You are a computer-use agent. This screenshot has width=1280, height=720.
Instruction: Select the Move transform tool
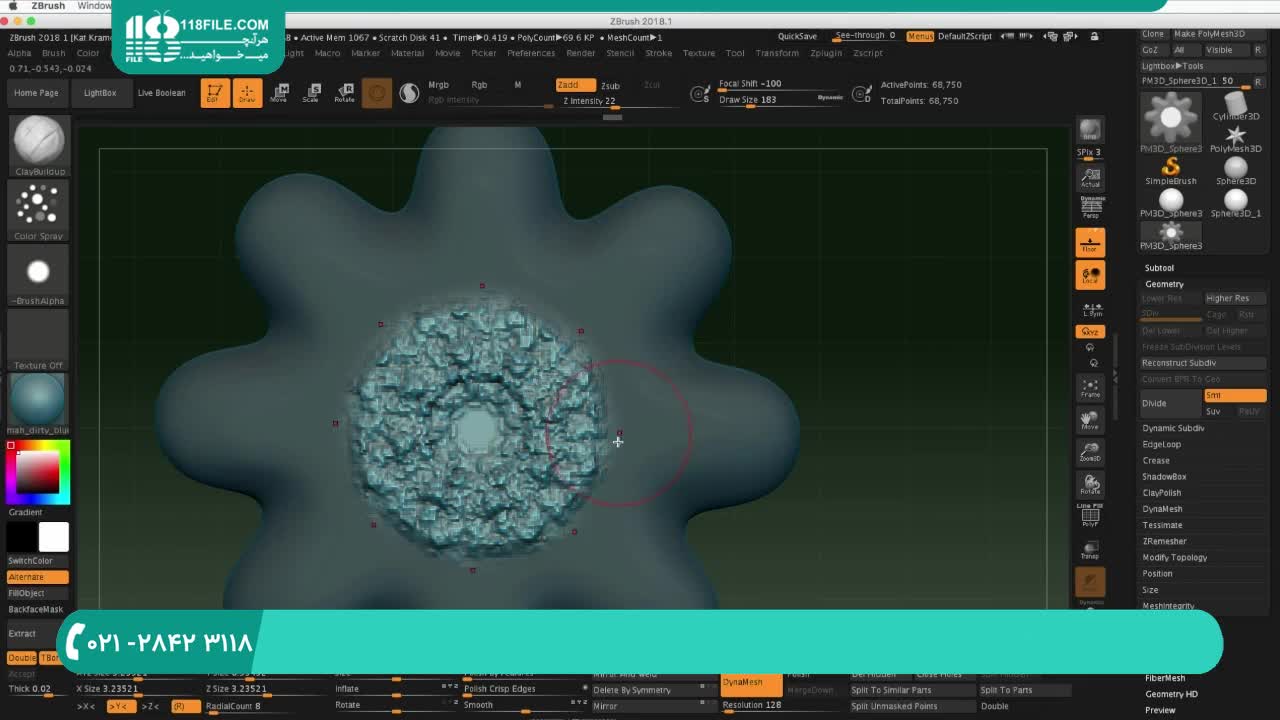coord(279,93)
